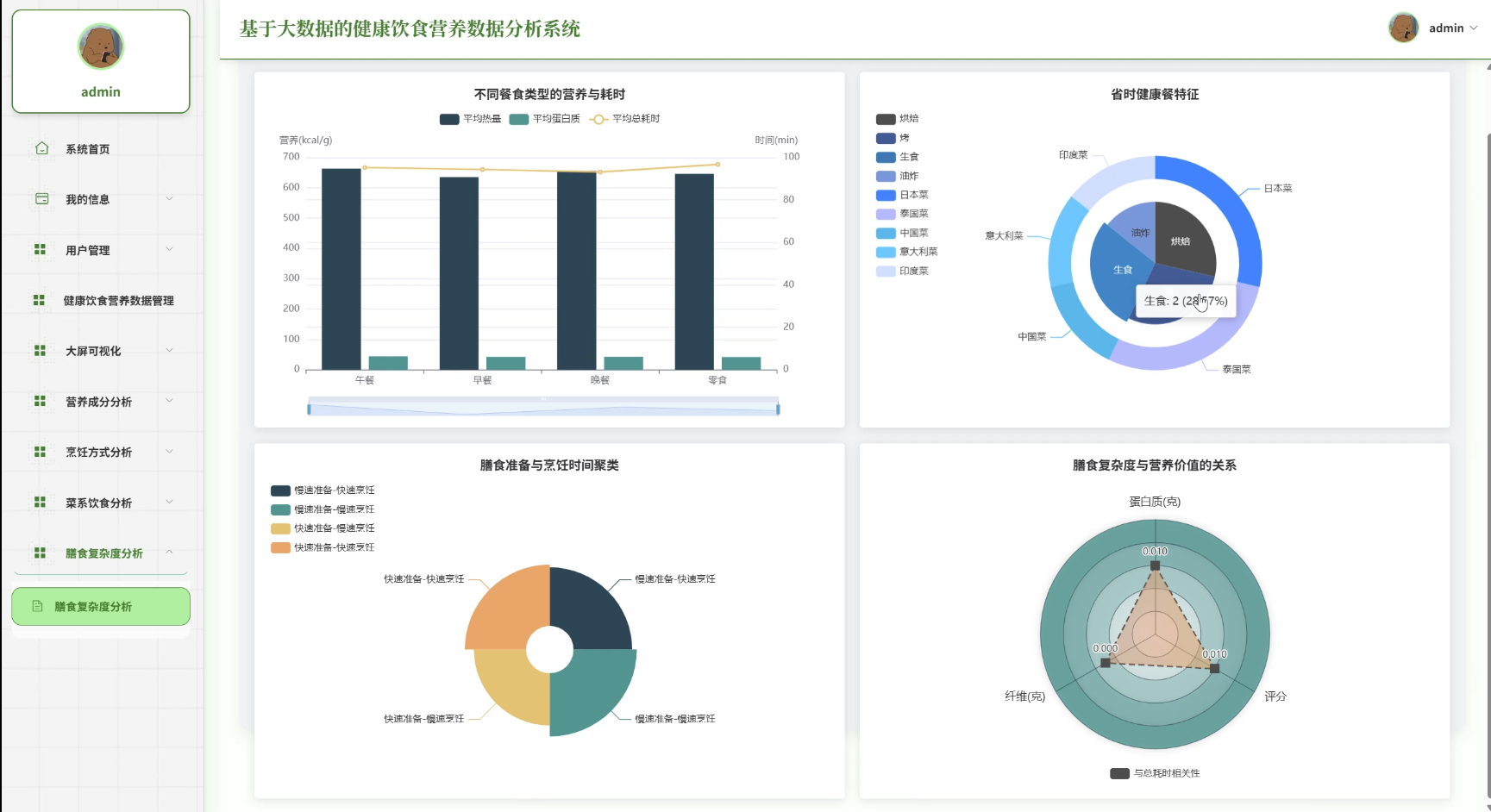Image resolution: width=1491 pixels, height=812 pixels.
Task: Click the 午餐 dark calorie bar
Action: 341,269
